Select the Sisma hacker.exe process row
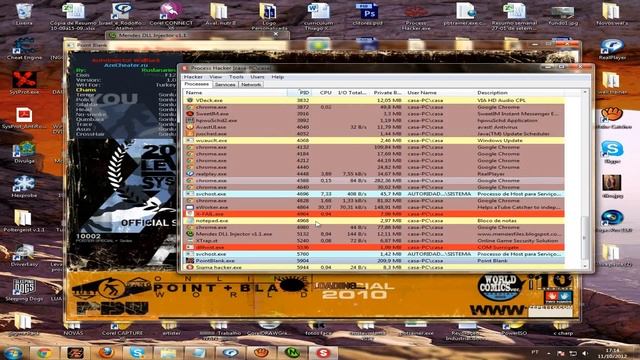 tap(374, 267)
